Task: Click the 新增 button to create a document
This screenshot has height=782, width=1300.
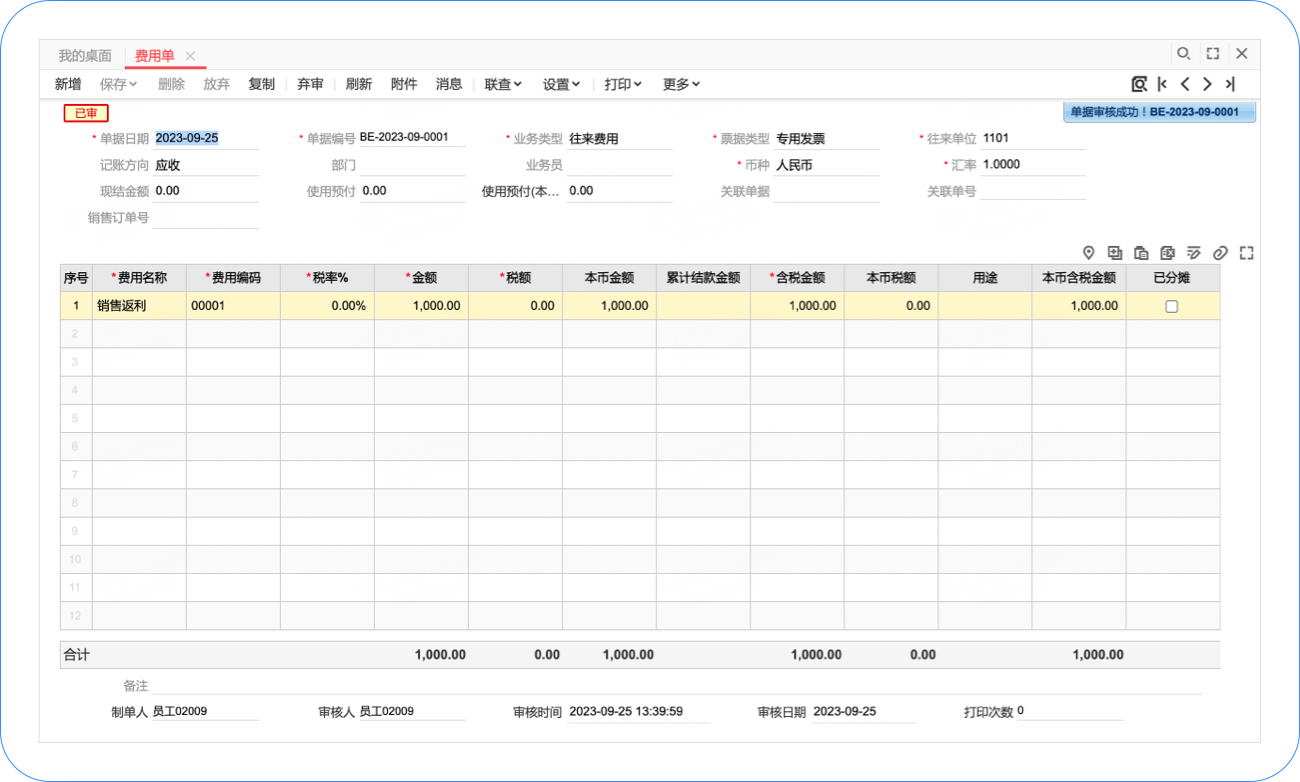Action: click(x=68, y=84)
